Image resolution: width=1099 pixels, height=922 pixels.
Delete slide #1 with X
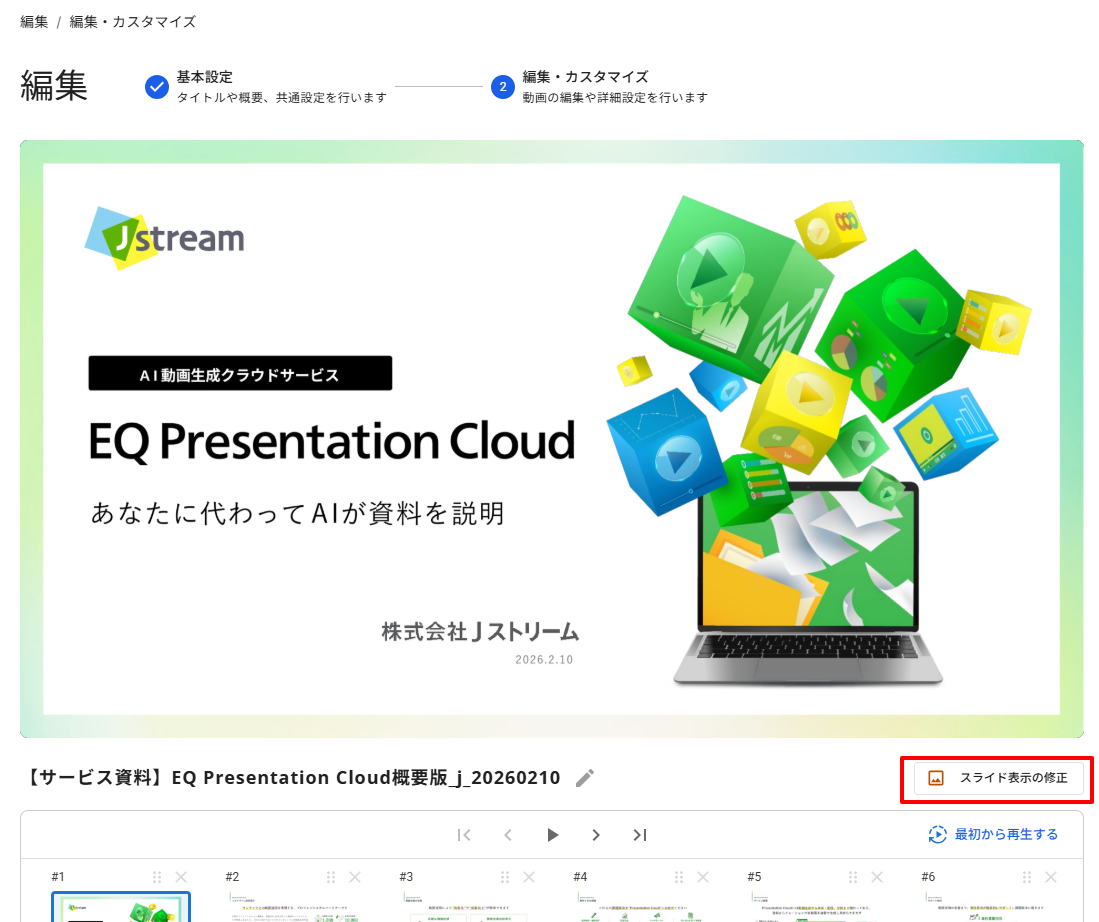(181, 877)
